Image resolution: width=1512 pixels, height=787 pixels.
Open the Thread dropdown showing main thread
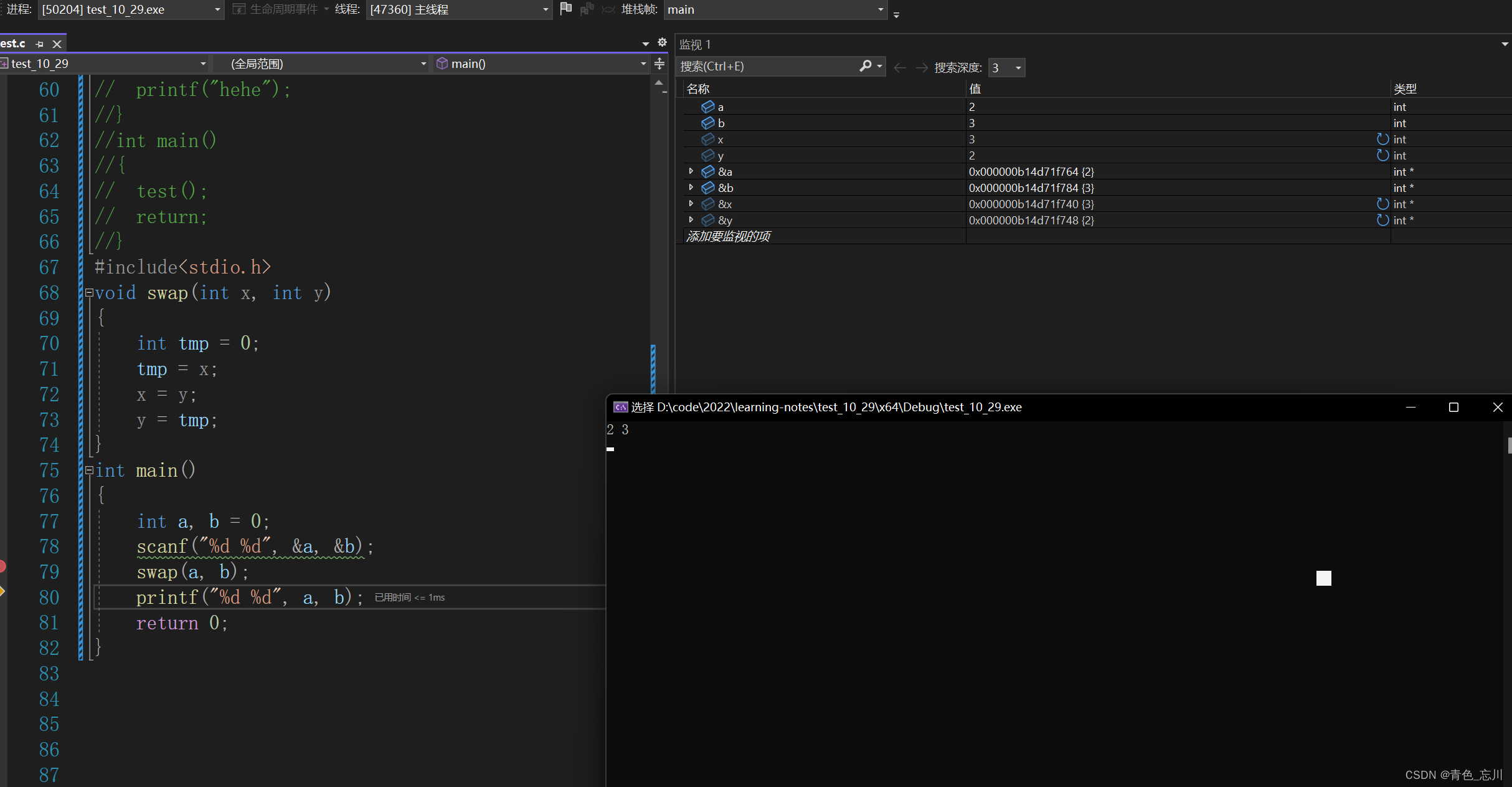[459, 9]
